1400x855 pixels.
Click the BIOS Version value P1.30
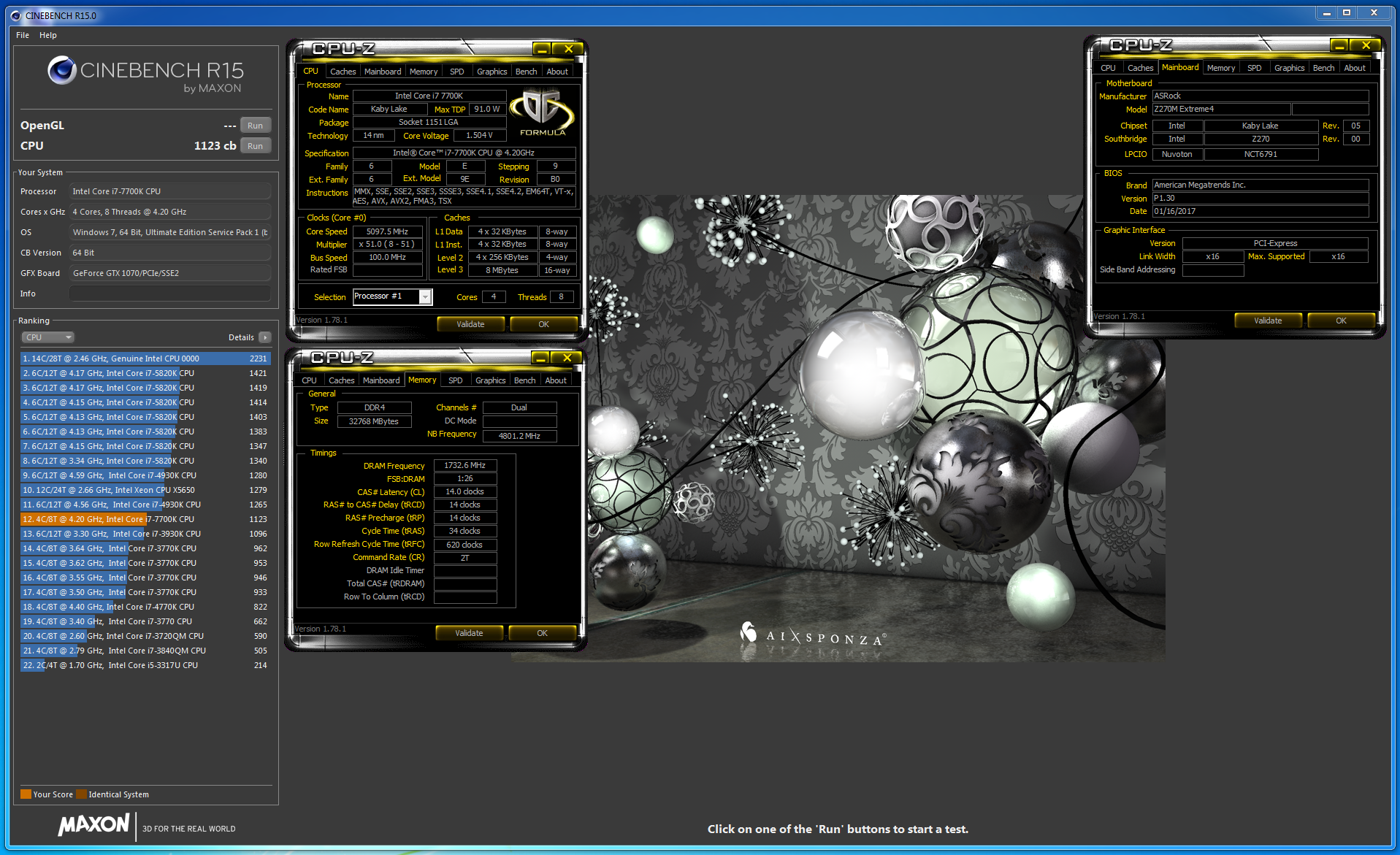[1260, 198]
